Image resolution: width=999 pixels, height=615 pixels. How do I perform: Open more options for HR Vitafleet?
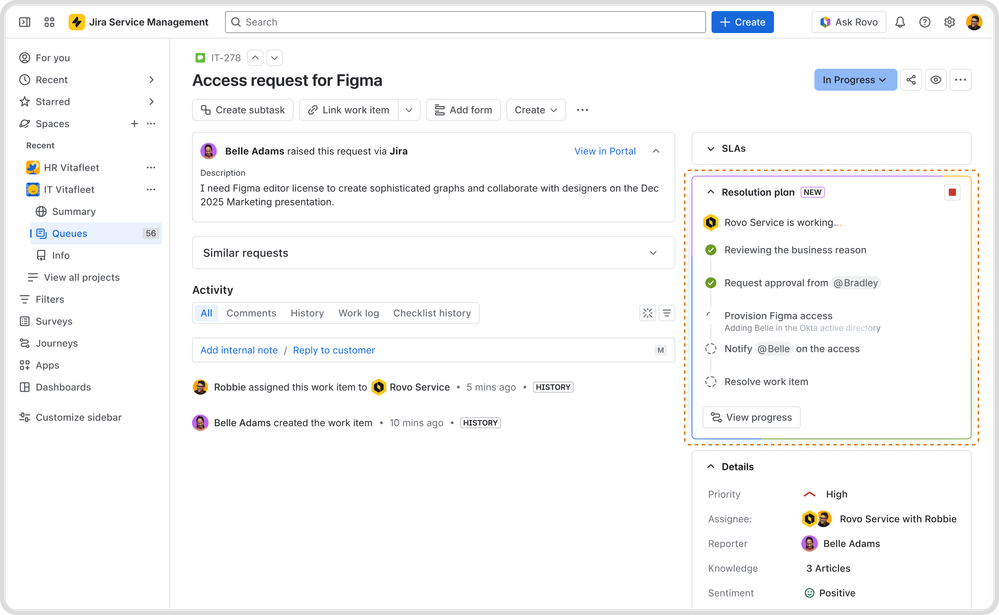point(151,168)
